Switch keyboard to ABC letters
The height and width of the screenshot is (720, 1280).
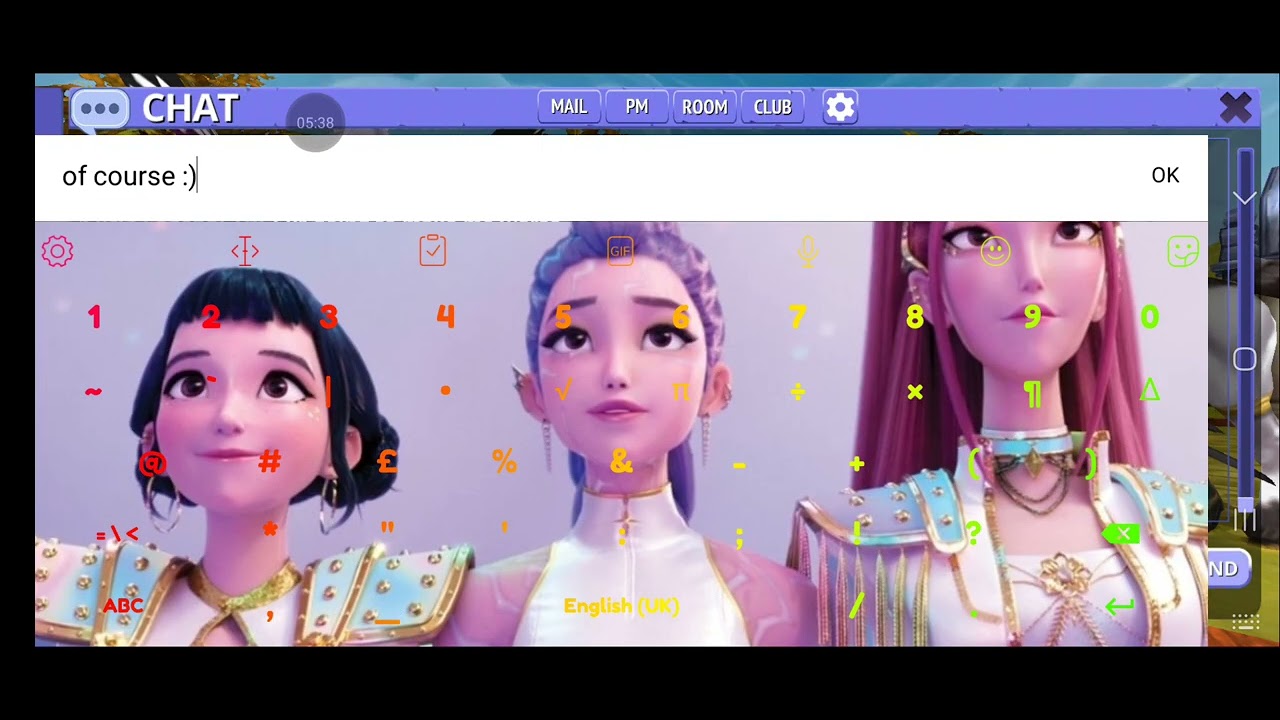[x=123, y=606]
